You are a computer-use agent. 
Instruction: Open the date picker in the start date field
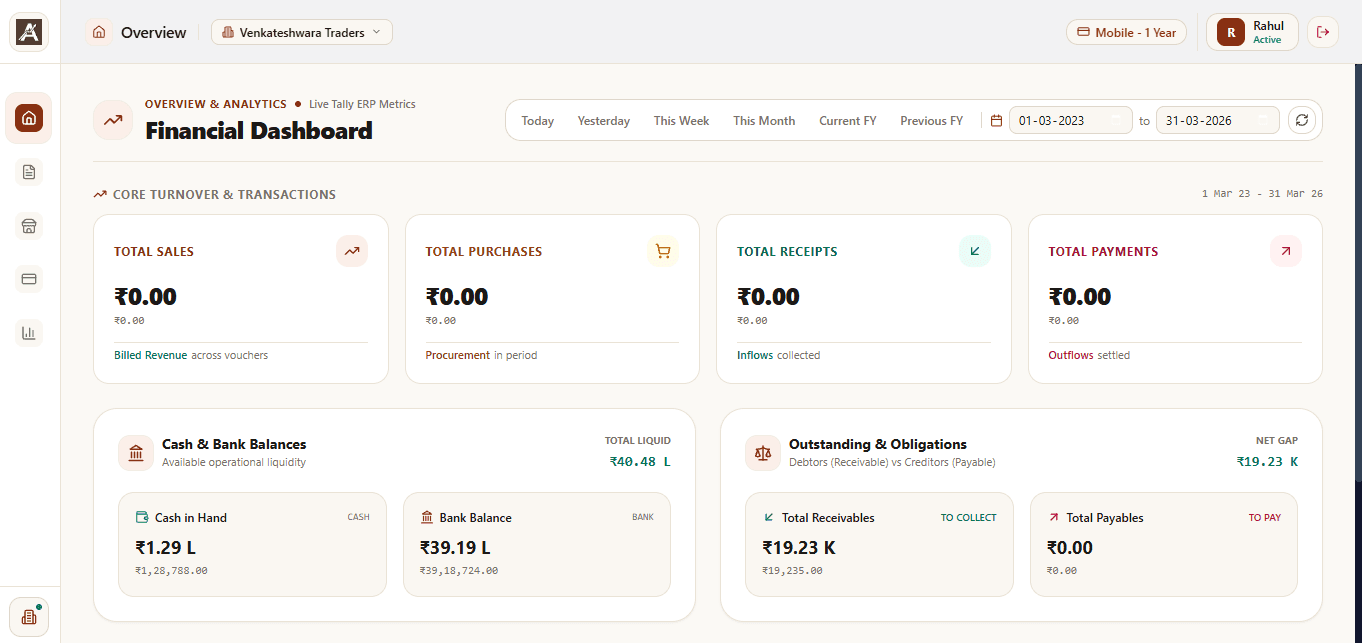coord(1117,120)
